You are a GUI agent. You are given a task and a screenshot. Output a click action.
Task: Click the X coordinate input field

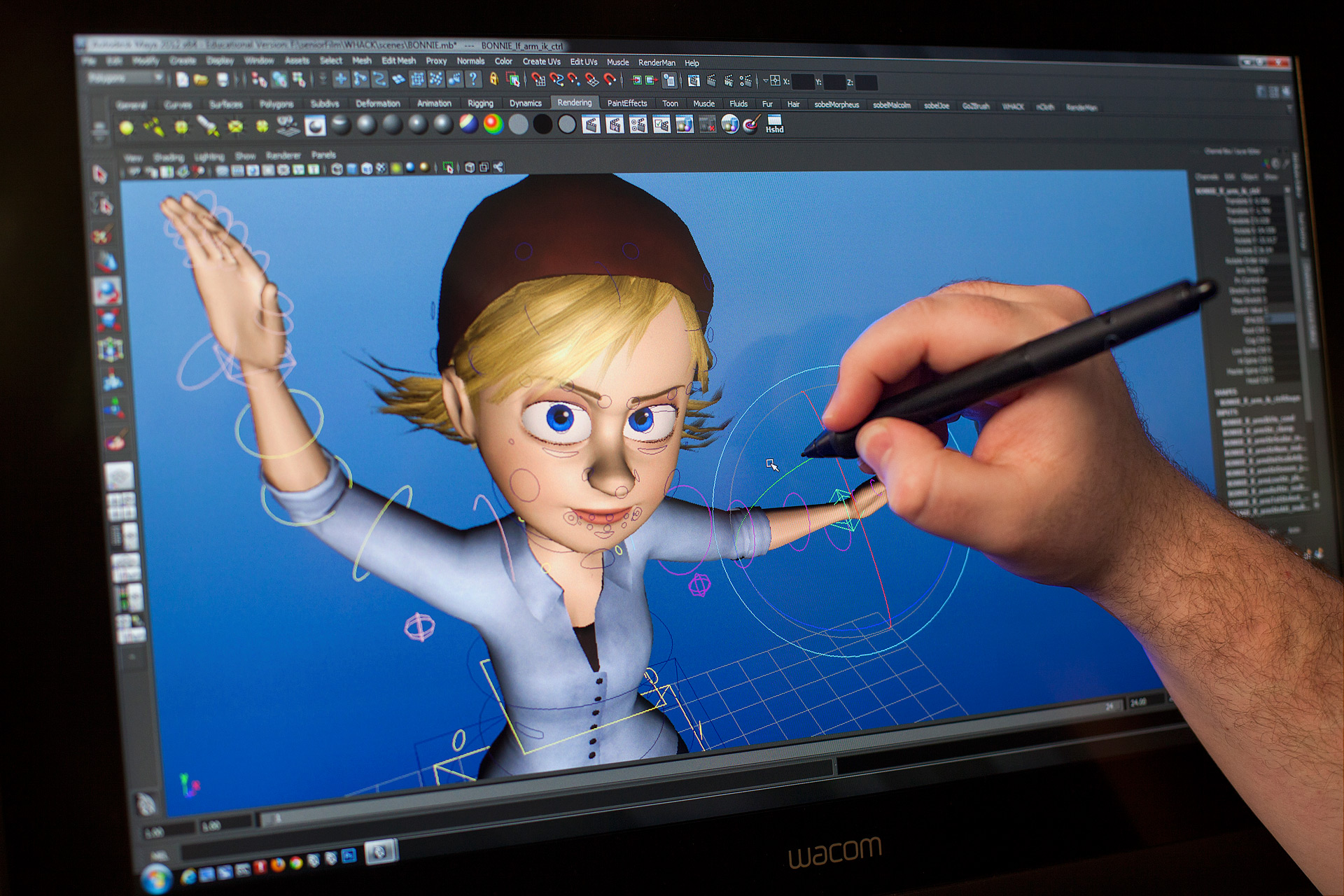(x=803, y=82)
